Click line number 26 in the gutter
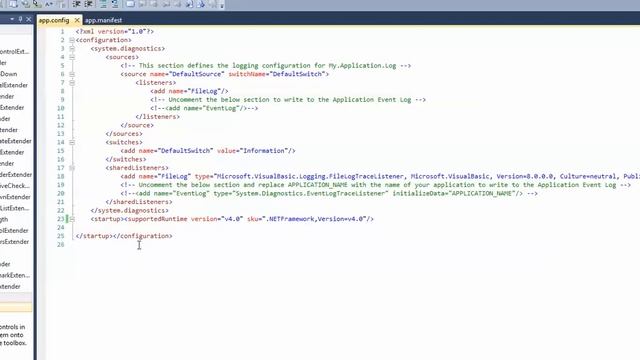 (x=61, y=244)
